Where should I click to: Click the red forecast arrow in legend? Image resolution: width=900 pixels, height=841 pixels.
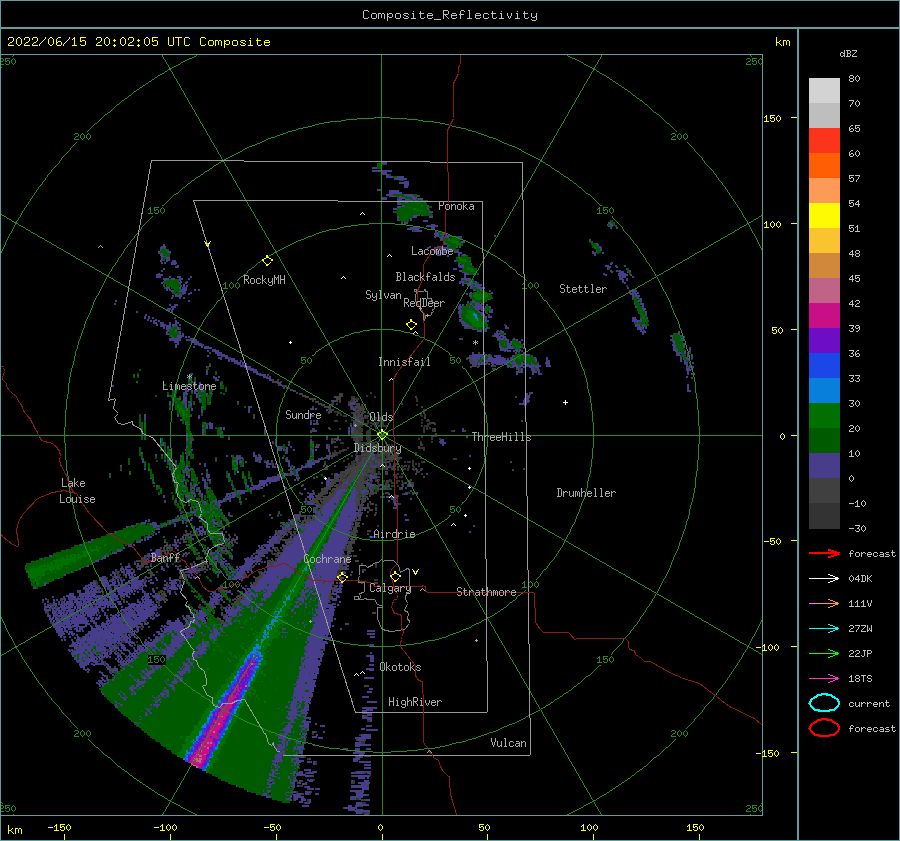(x=824, y=553)
